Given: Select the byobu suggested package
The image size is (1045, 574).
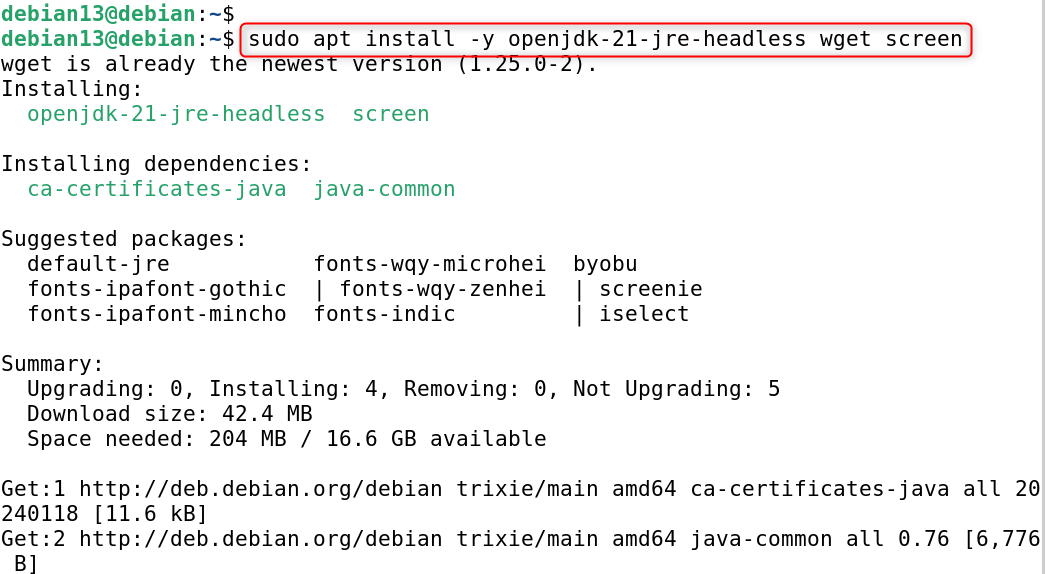Looking at the screenshot, I should [x=605, y=264].
